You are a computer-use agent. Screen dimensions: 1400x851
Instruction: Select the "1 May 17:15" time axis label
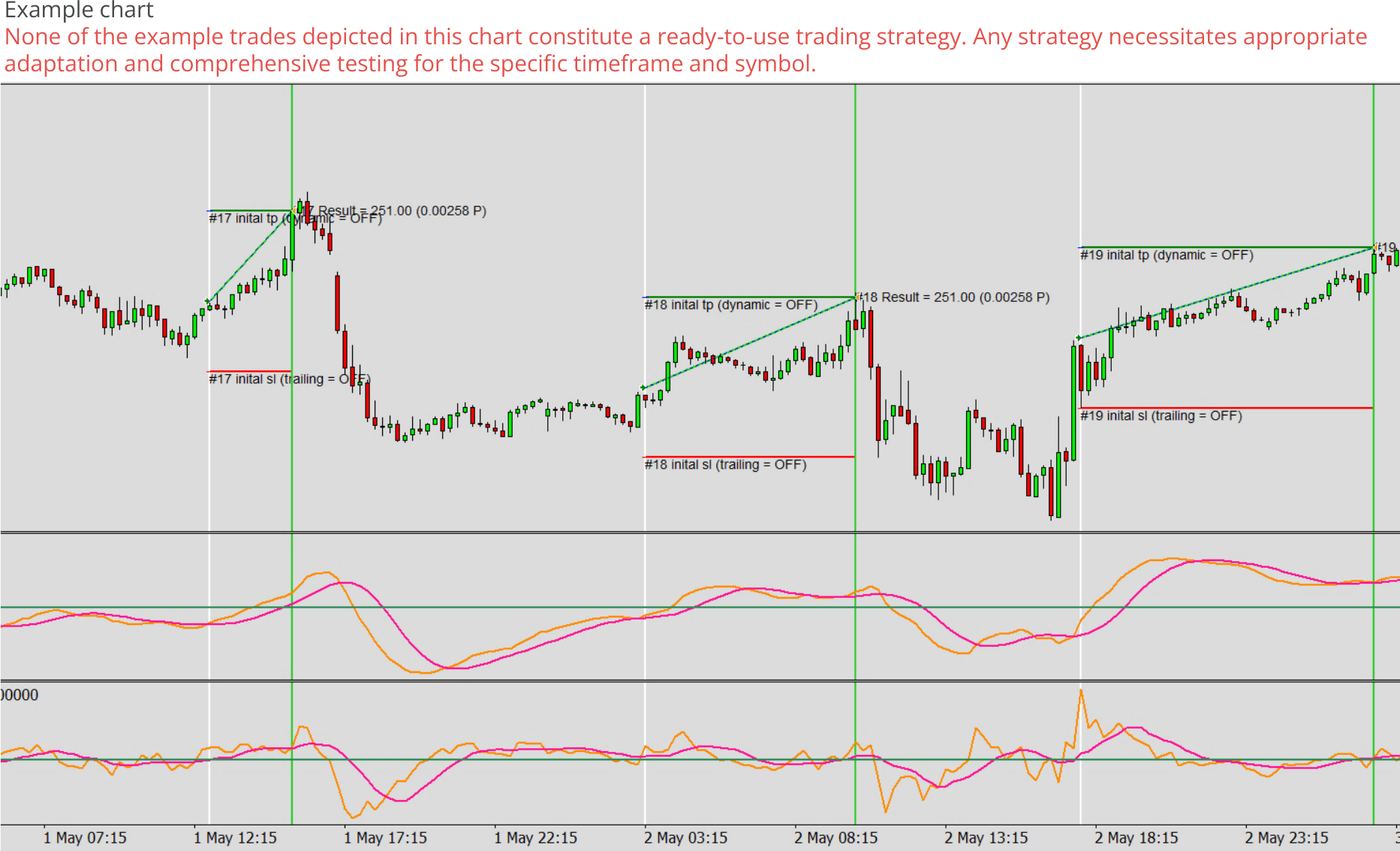pyautogui.click(x=385, y=837)
